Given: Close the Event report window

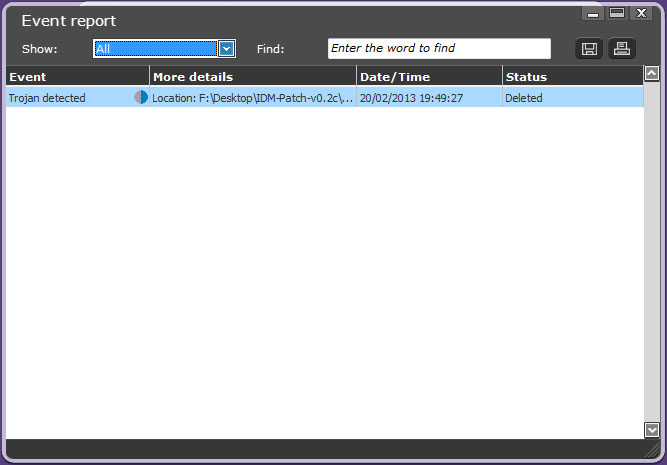Looking at the screenshot, I should [641, 13].
